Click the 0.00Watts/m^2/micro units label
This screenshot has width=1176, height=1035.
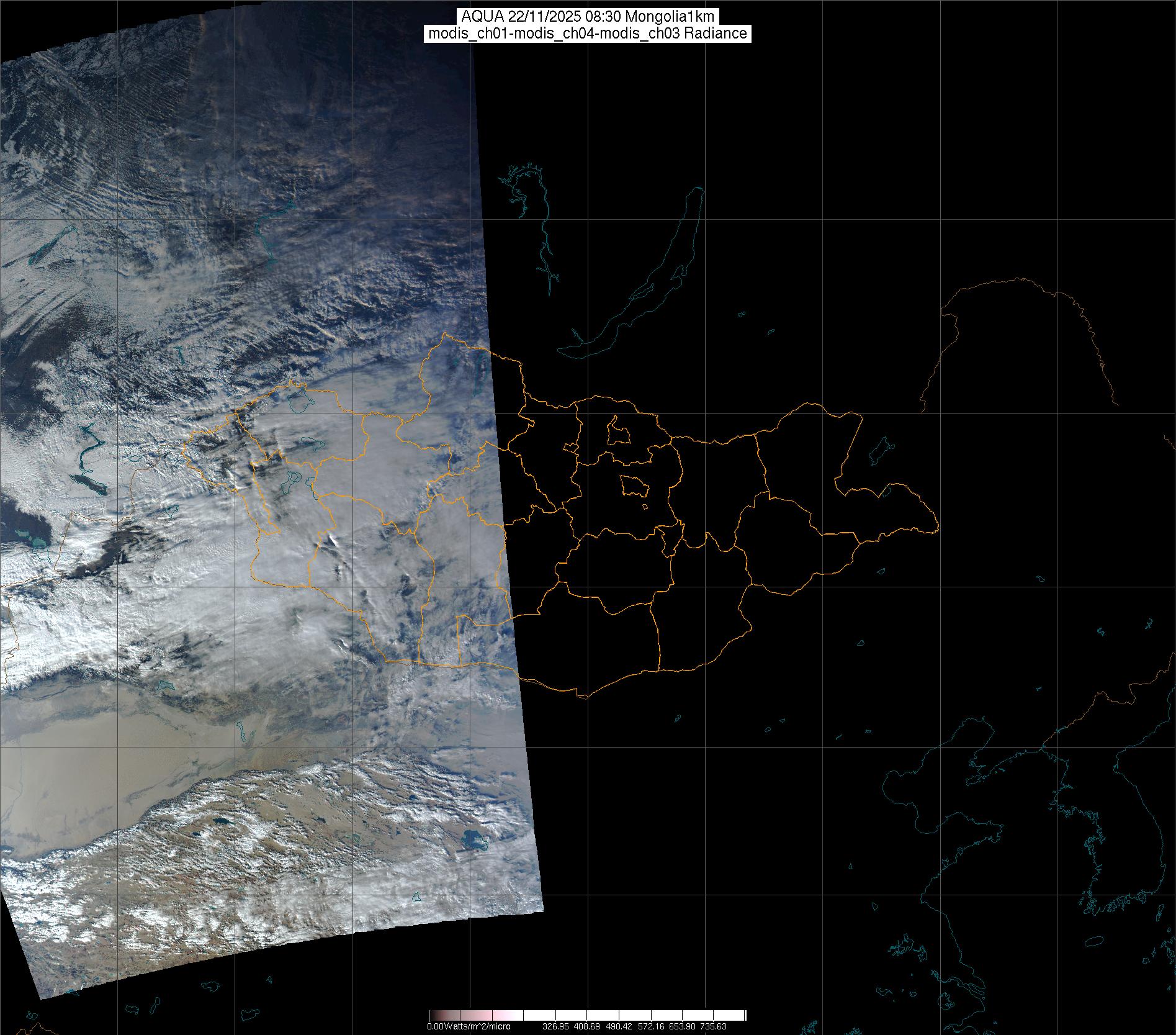(x=469, y=1026)
